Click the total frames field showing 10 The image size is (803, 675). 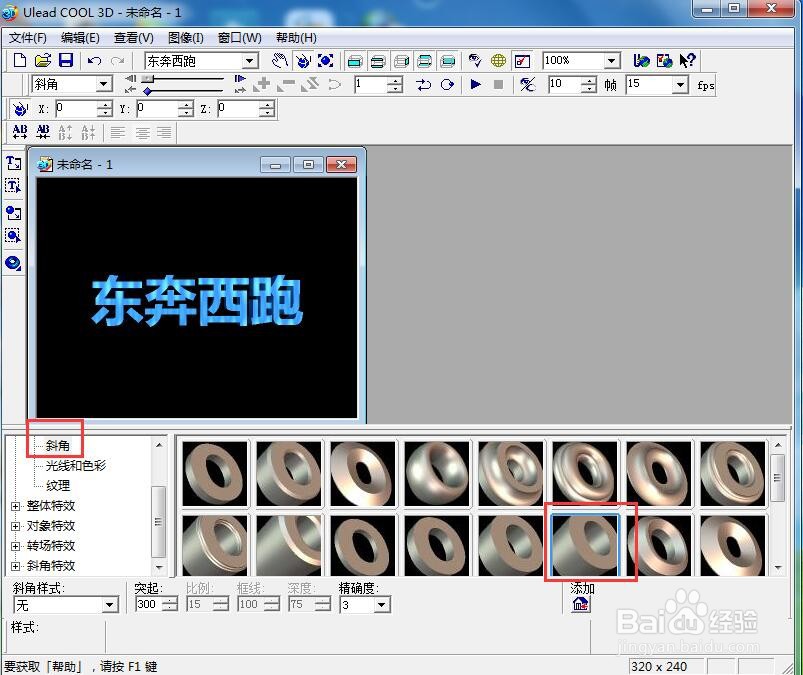(x=564, y=84)
